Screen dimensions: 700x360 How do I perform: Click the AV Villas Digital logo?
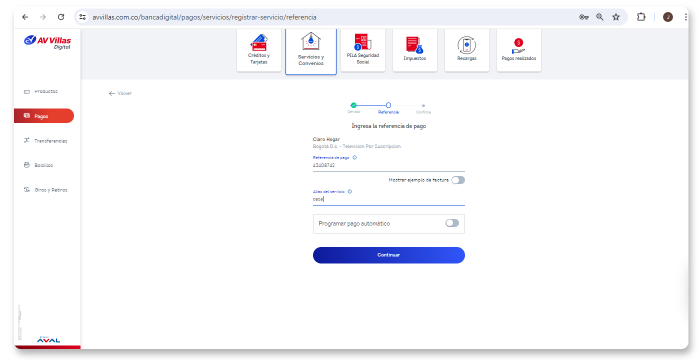pos(47,42)
